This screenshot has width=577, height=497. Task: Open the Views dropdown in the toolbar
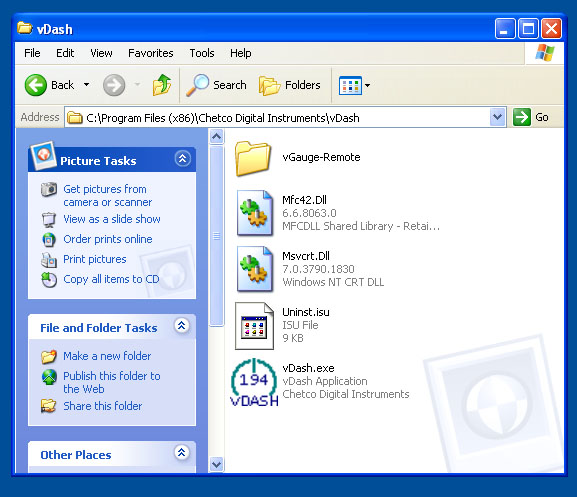tap(354, 85)
